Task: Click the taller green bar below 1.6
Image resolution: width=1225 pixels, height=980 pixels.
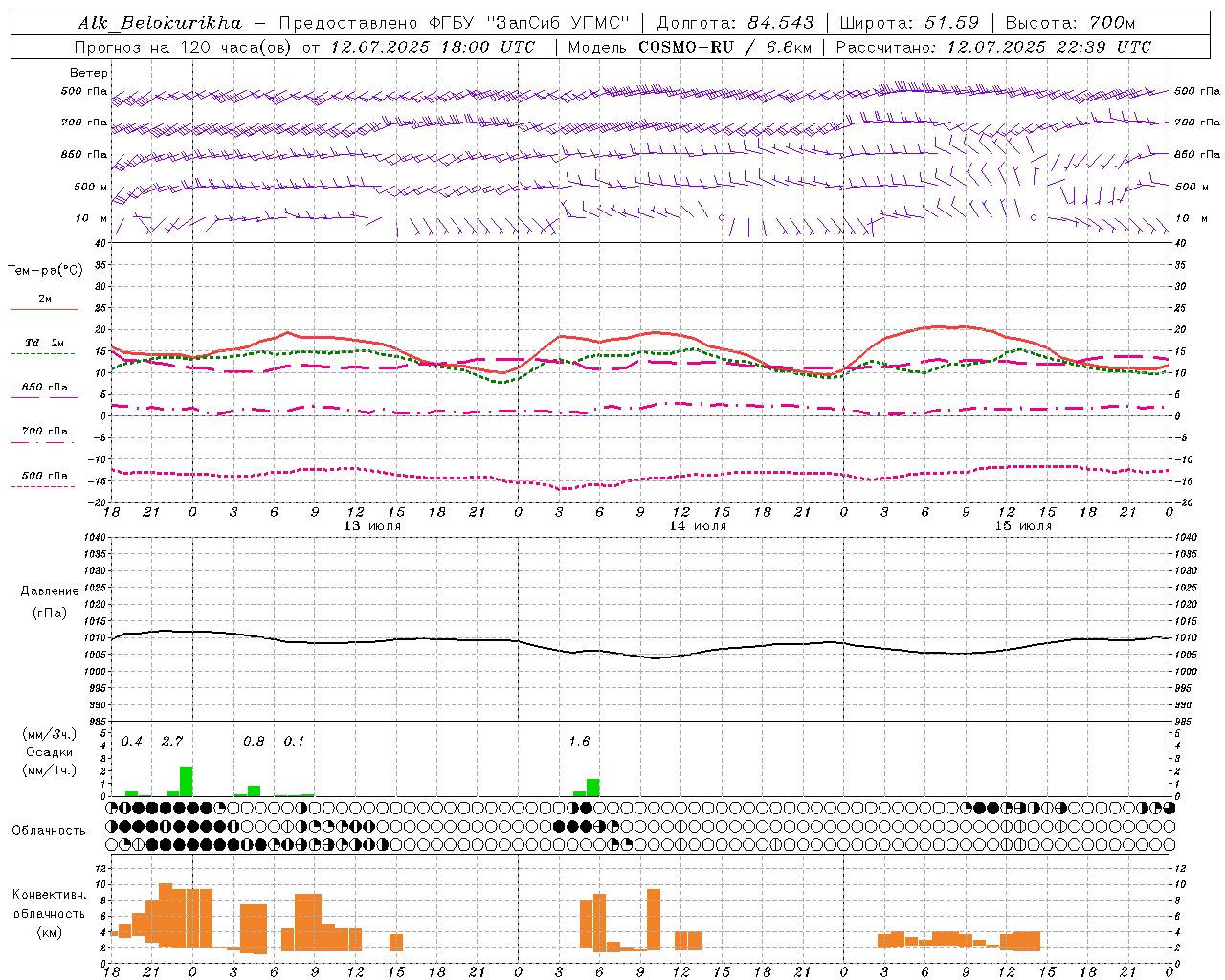Action: [x=593, y=788]
